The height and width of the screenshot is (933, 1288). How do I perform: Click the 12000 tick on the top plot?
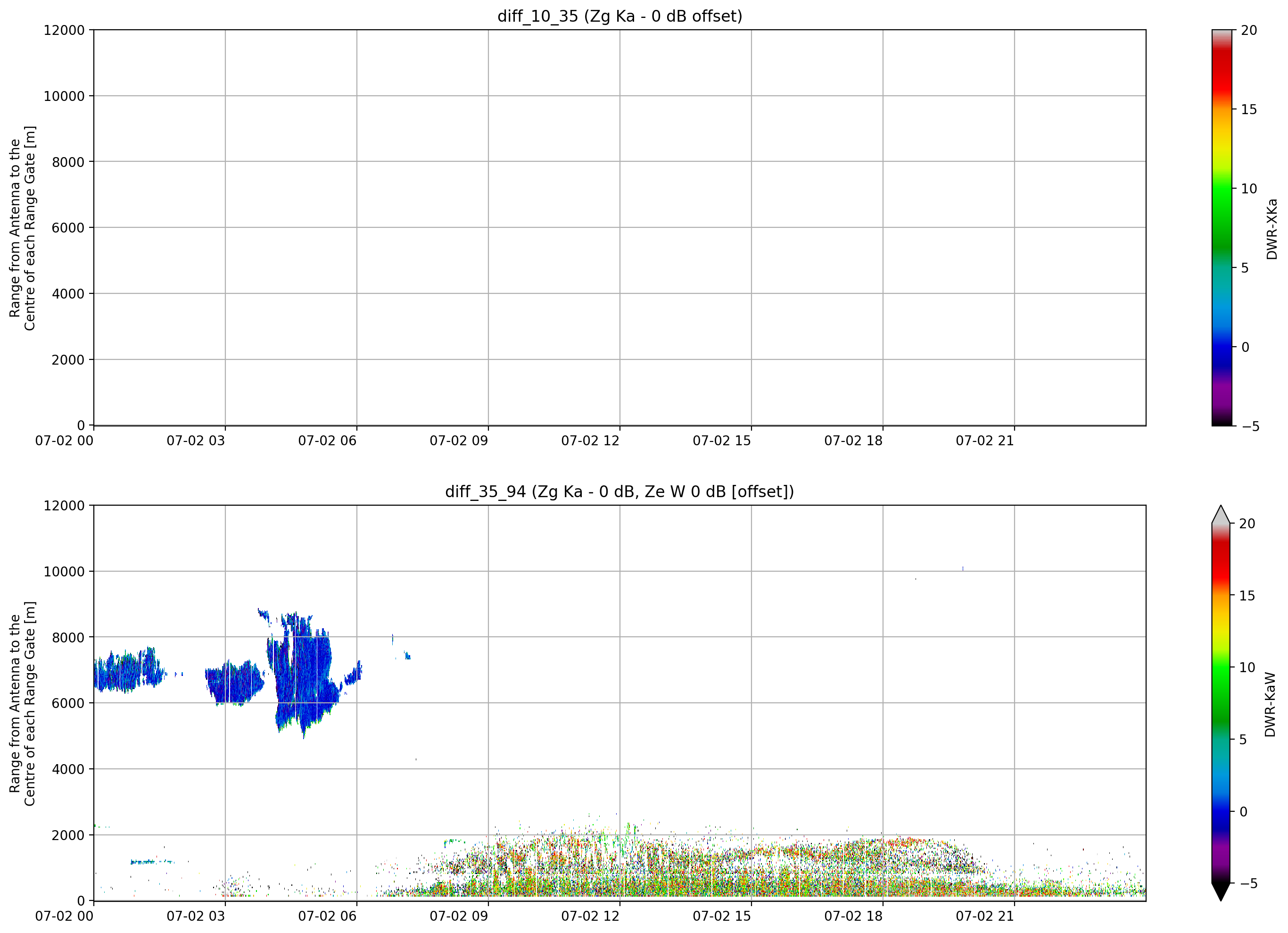[x=64, y=30]
